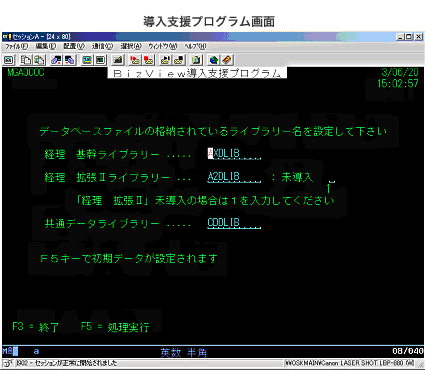
Task: Click the F5 = 処理実行 function key text
Action: [115, 327]
